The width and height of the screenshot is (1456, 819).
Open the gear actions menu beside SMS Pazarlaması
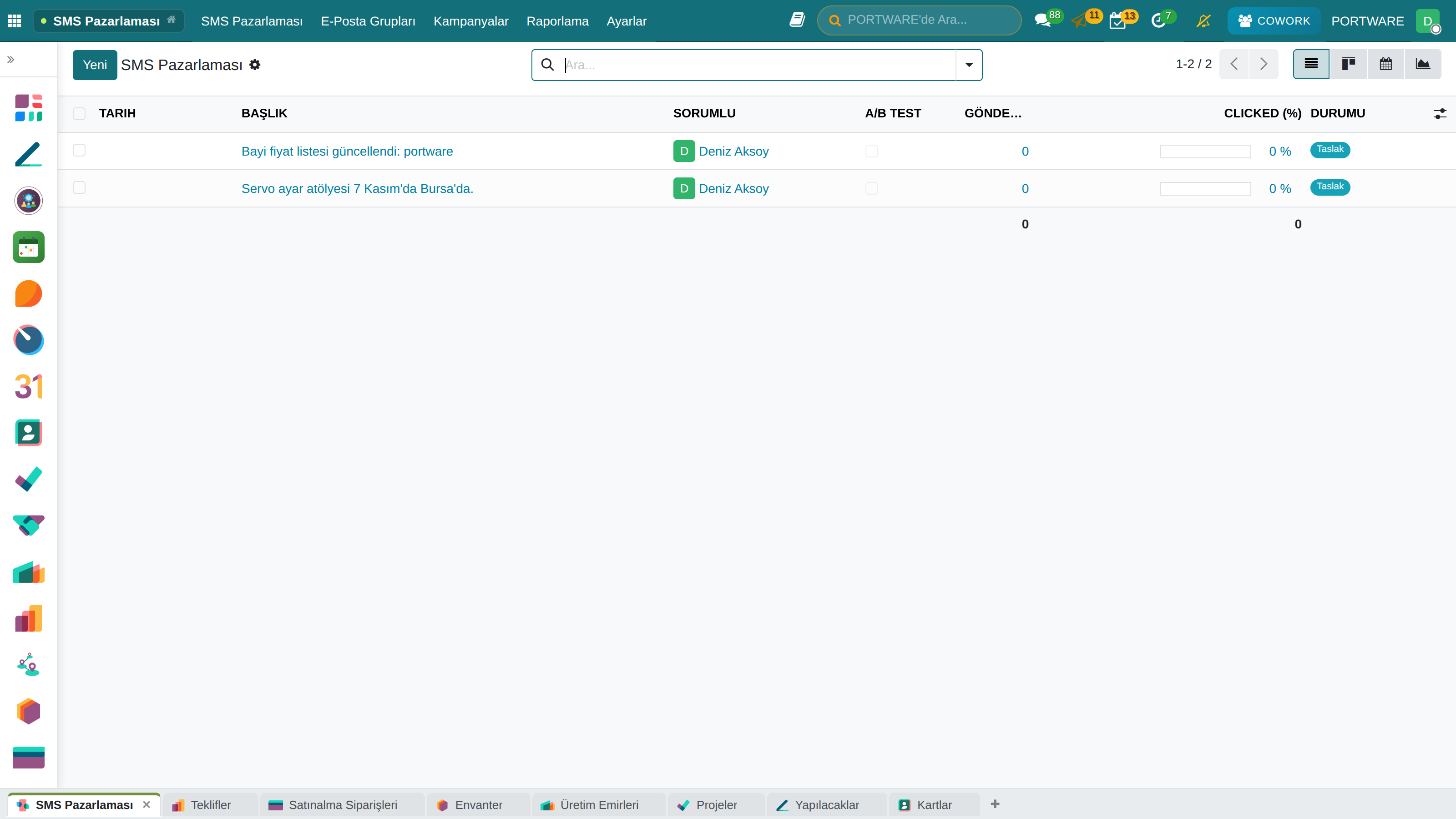pyautogui.click(x=255, y=65)
